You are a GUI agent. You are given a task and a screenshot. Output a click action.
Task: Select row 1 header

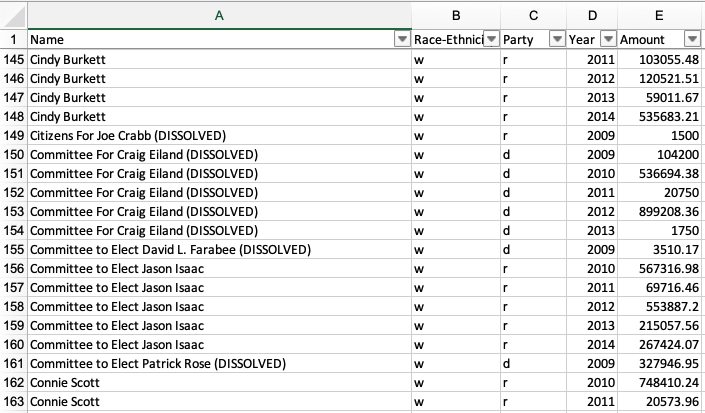[x=13, y=40]
